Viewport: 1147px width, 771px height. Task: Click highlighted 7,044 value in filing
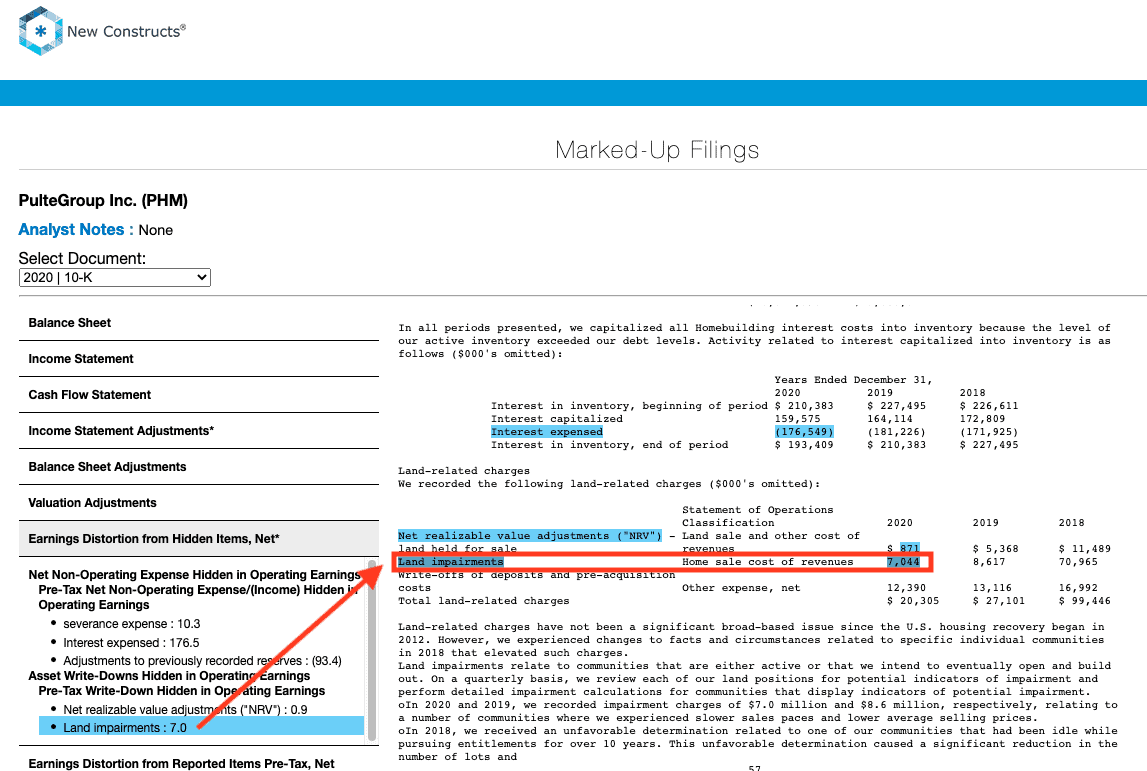(x=903, y=562)
